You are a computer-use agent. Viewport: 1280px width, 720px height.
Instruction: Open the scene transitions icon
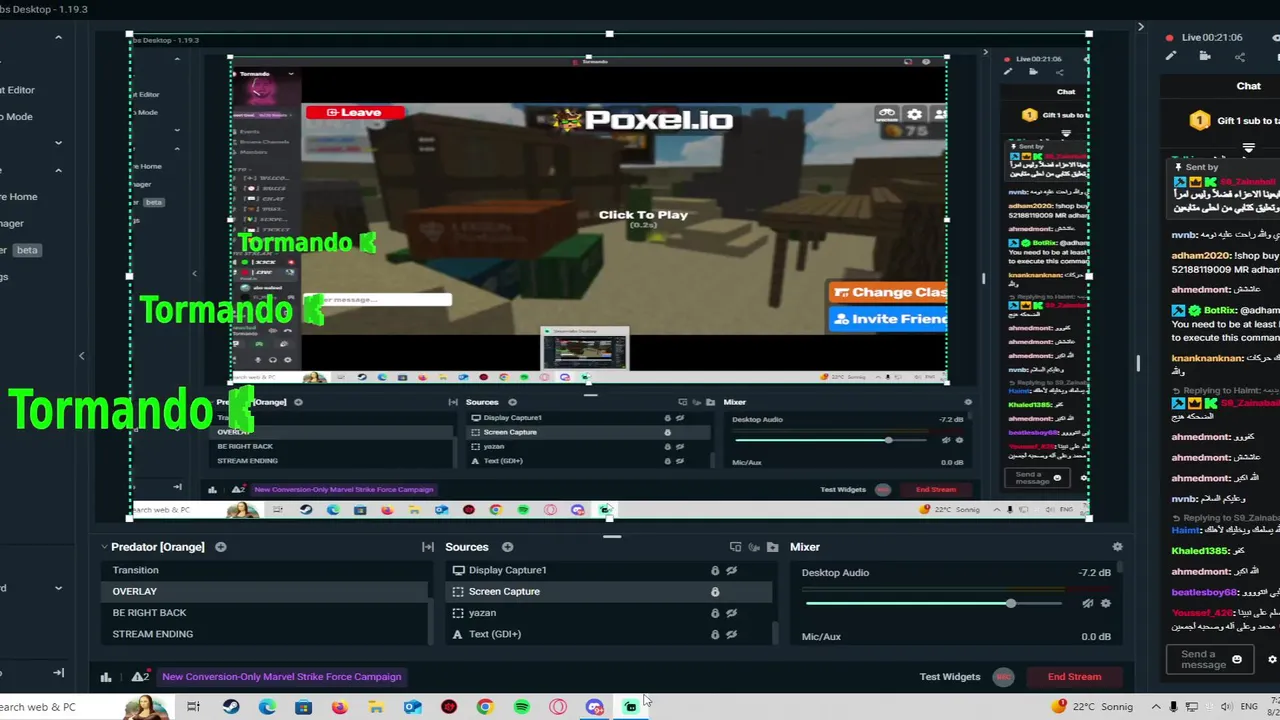(x=428, y=547)
